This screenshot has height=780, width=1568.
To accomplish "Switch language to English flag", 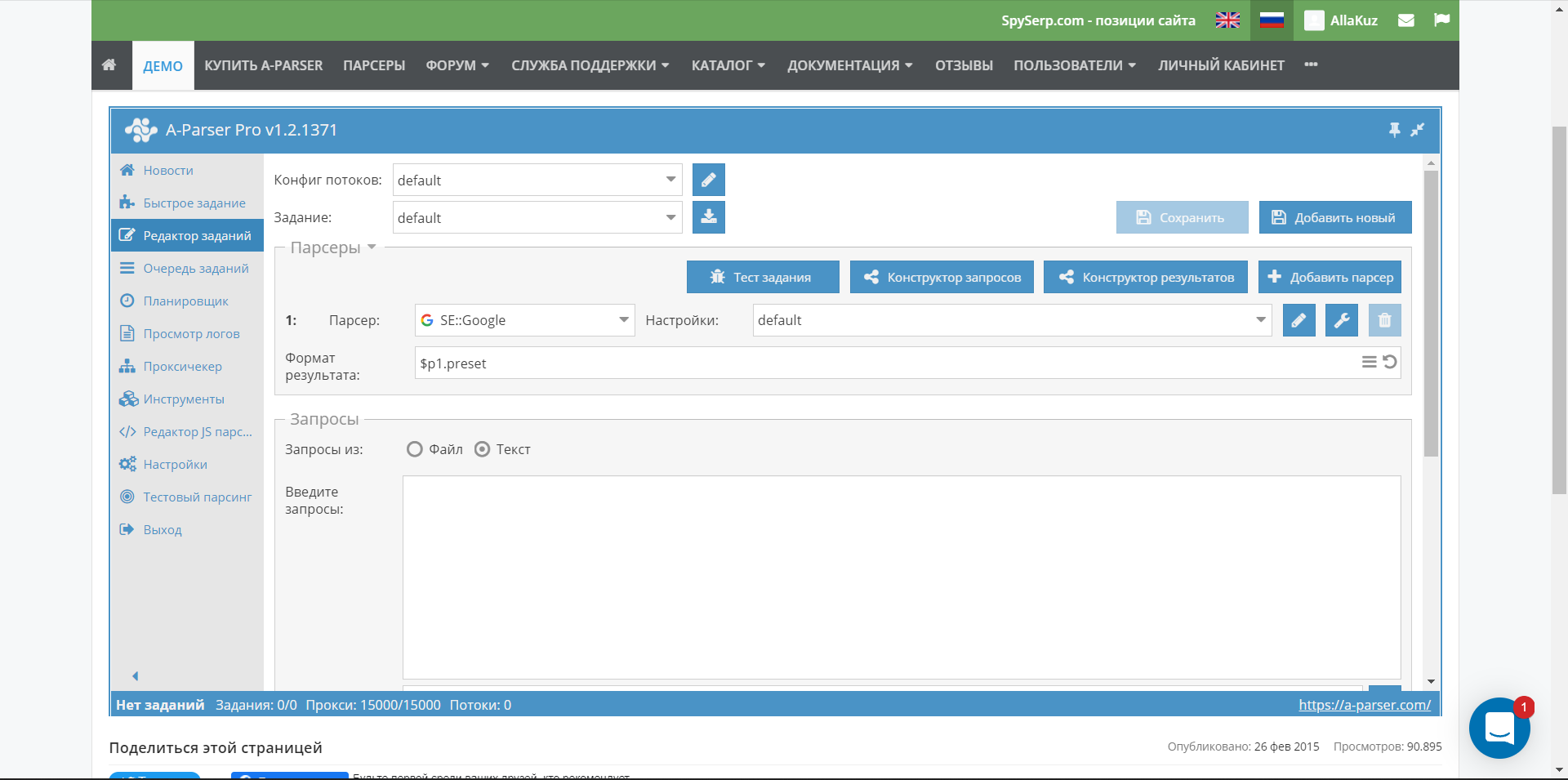I will [1227, 20].
